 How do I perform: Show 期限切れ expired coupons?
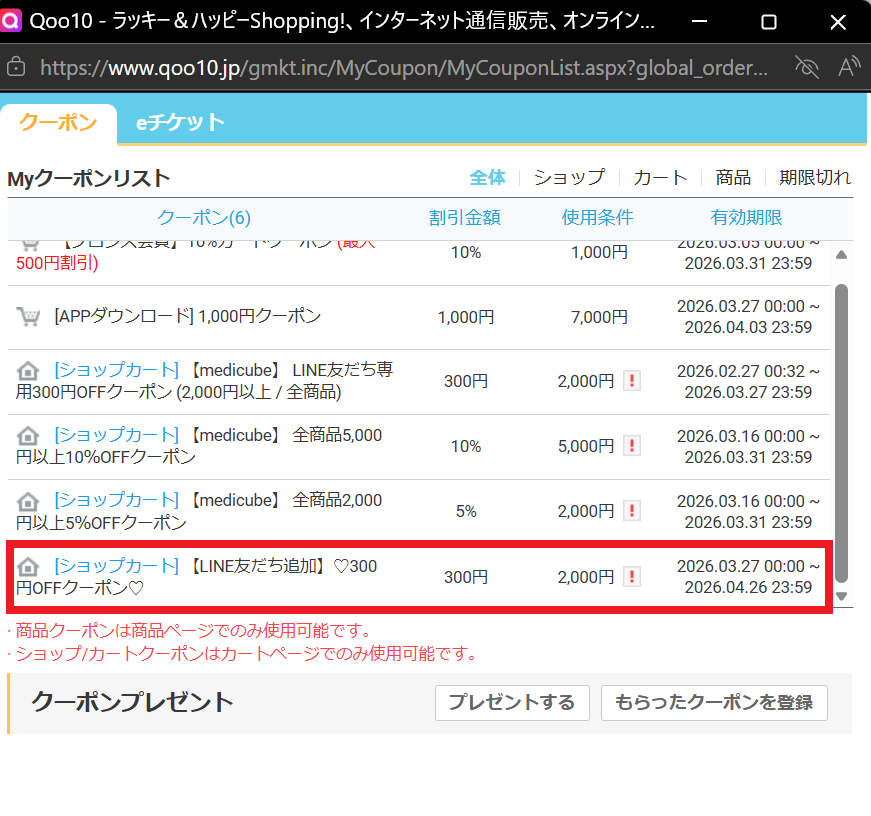coord(815,177)
